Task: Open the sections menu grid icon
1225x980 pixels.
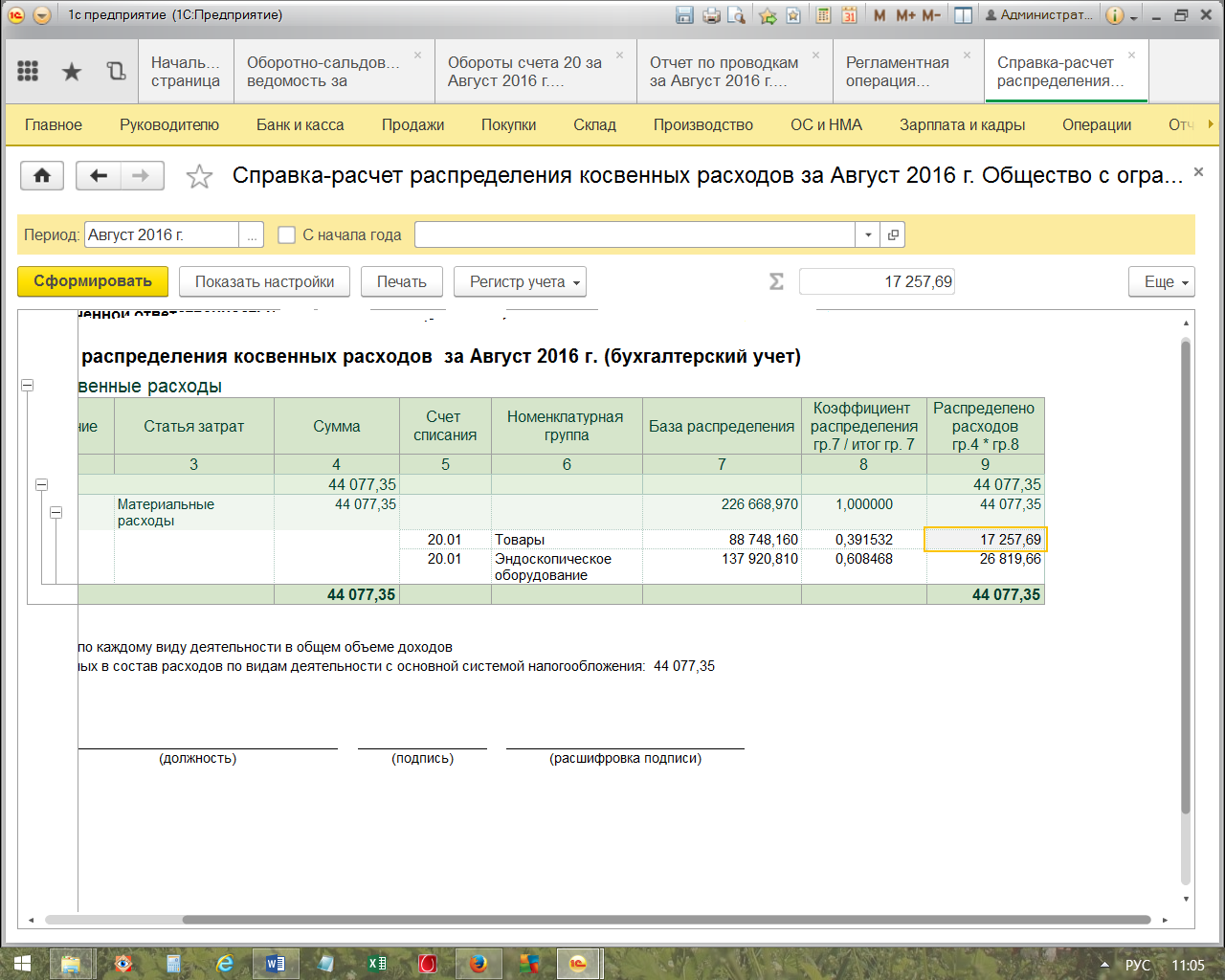Action: (28, 71)
